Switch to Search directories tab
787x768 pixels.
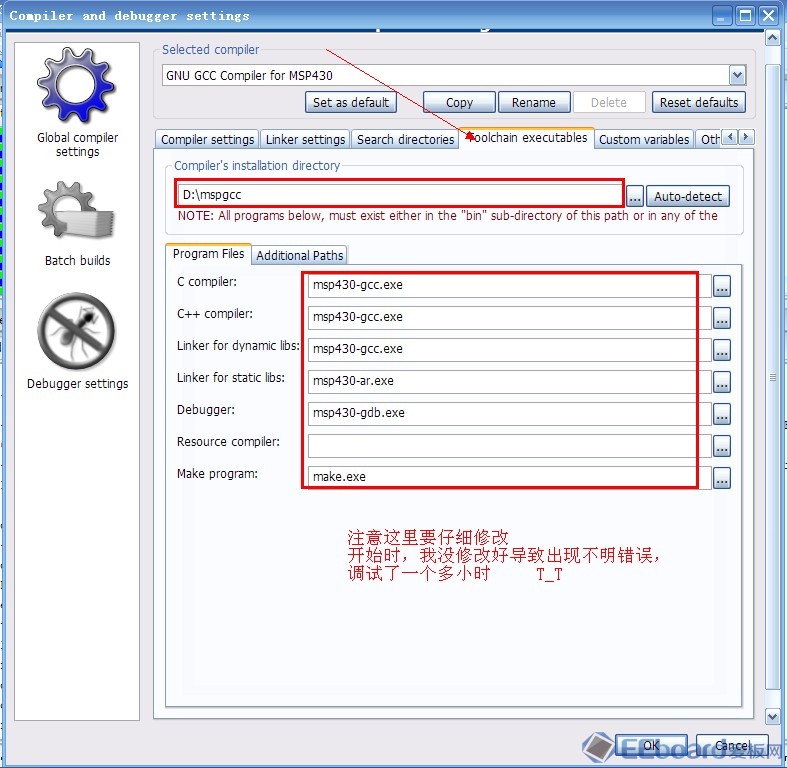pos(405,139)
